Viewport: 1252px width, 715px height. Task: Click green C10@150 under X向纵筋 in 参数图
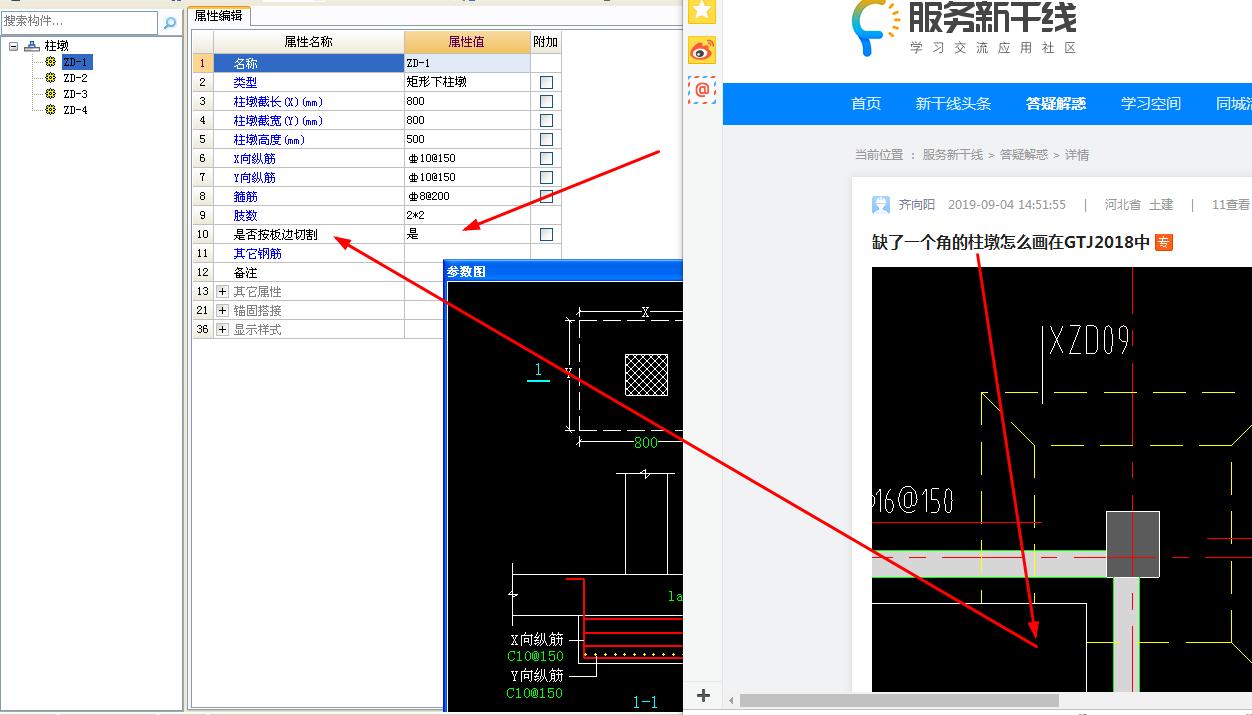point(535,656)
